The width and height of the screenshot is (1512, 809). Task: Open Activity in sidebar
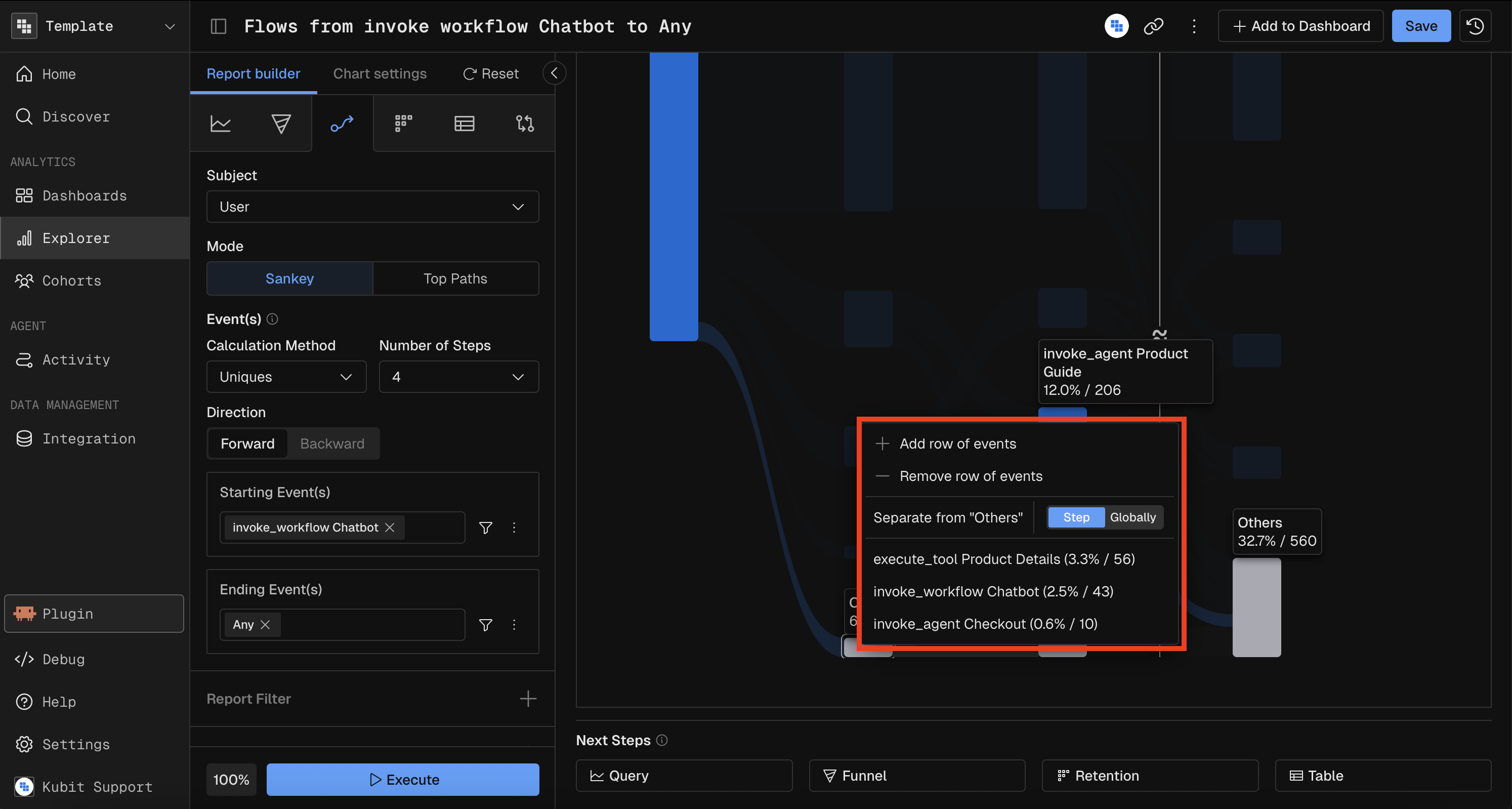pyautogui.click(x=95, y=359)
